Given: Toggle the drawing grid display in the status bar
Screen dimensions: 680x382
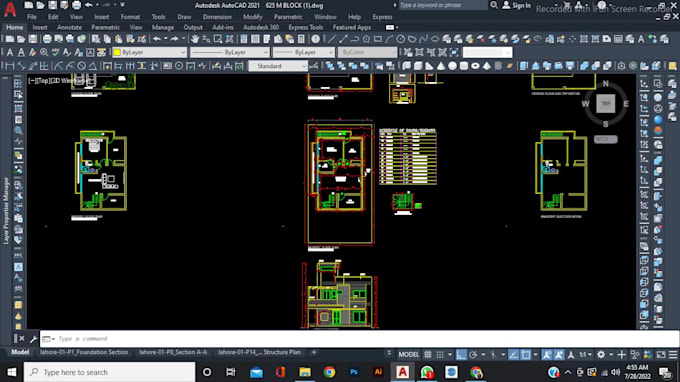Looking at the screenshot, I should [x=428, y=355].
